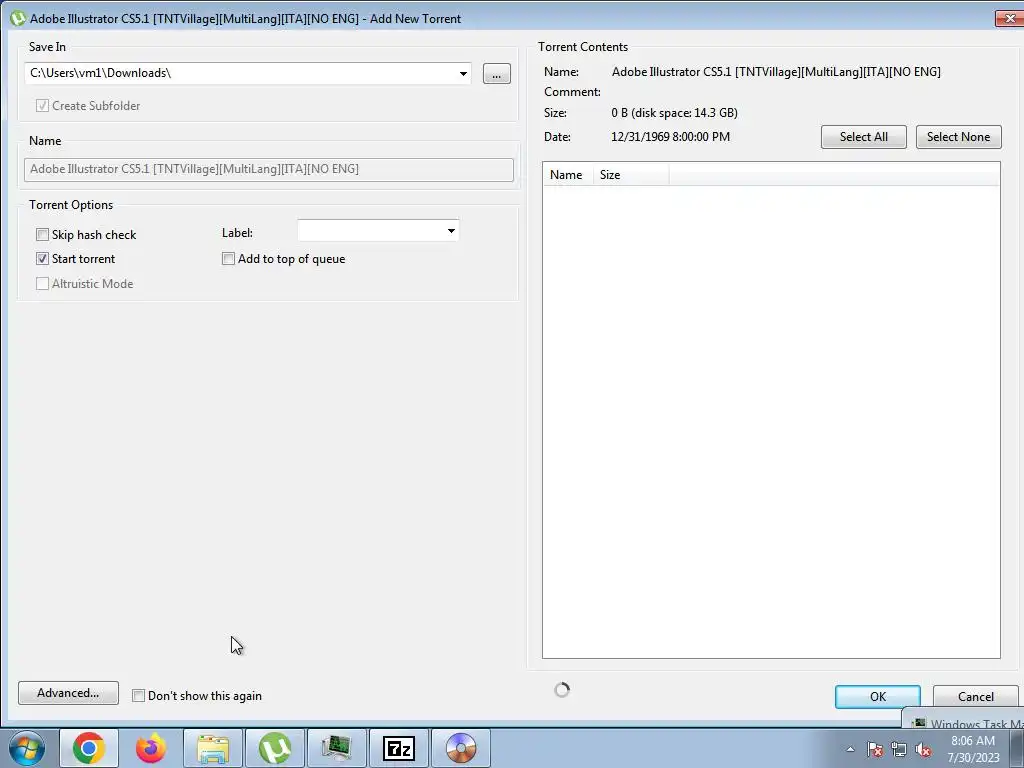The height and width of the screenshot is (768, 1024).
Task: Enable Add to top of queue
Action: pos(229,259)
